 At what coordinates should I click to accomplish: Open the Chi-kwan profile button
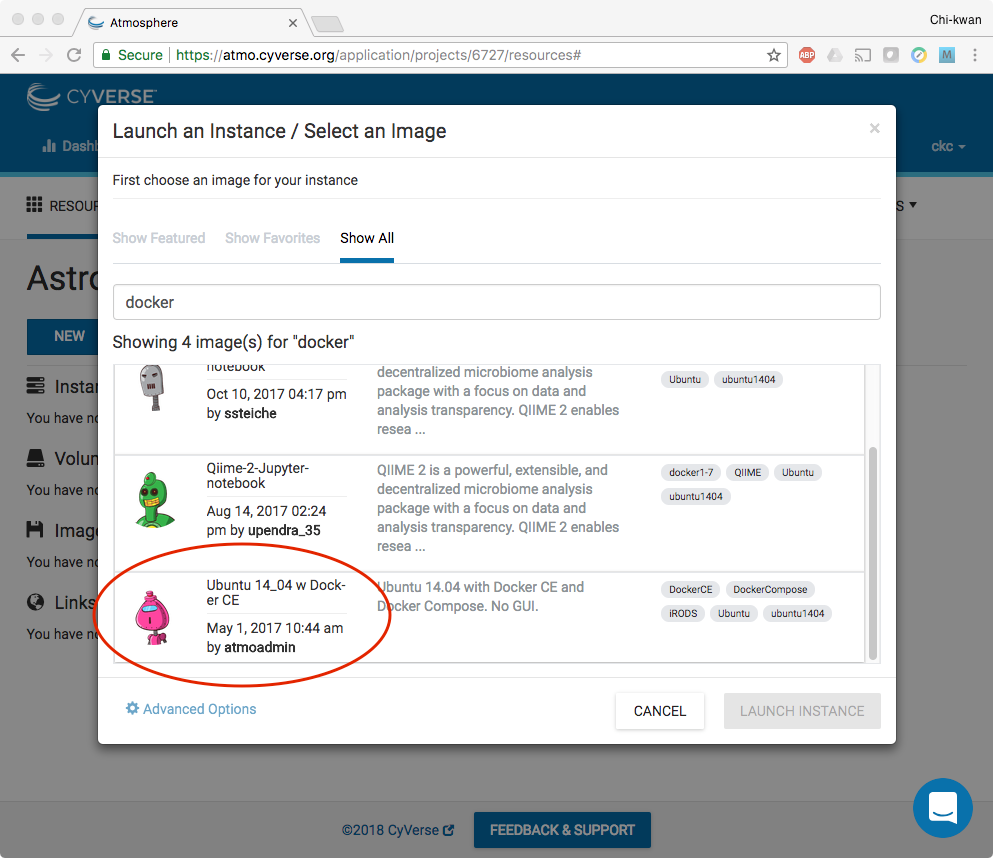click(x=955, y=20)
